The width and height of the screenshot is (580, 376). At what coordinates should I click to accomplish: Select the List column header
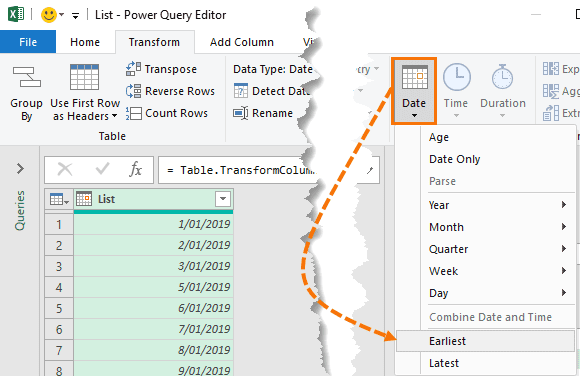pyautogui.click(x=154, y=199)
